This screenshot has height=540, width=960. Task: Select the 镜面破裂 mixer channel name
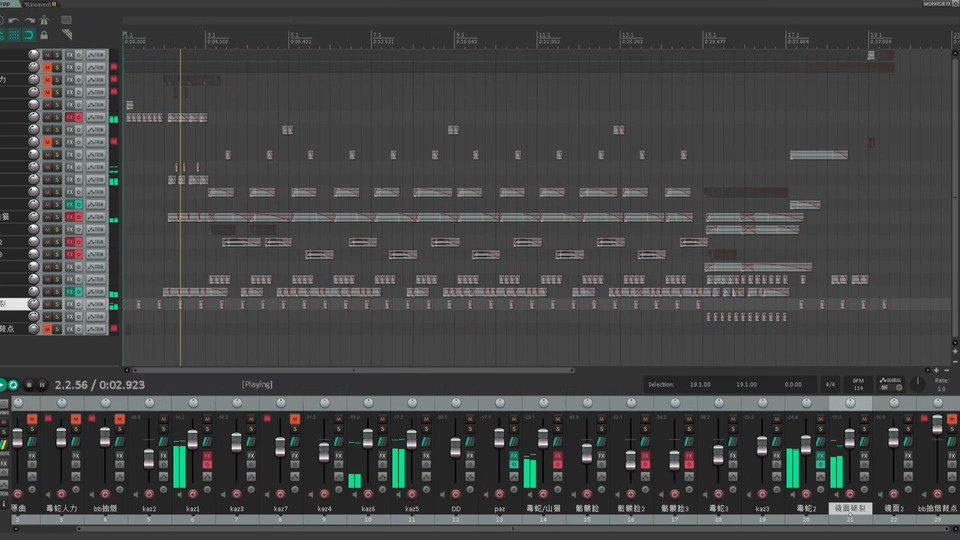(x=850, y=508)
